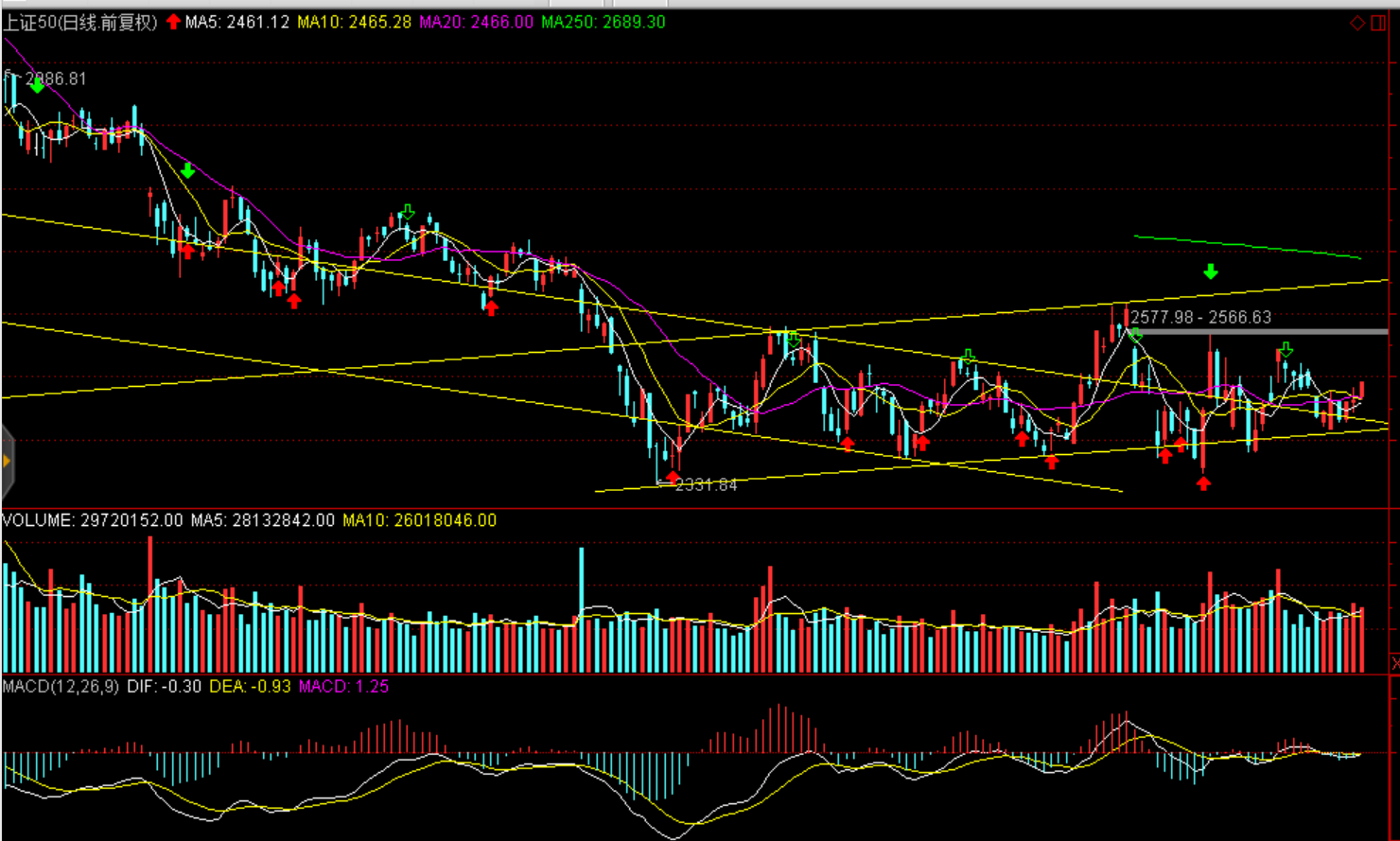
Task: Click the solid green down arrow above 2577.98 label
Action: point(1210,272)
